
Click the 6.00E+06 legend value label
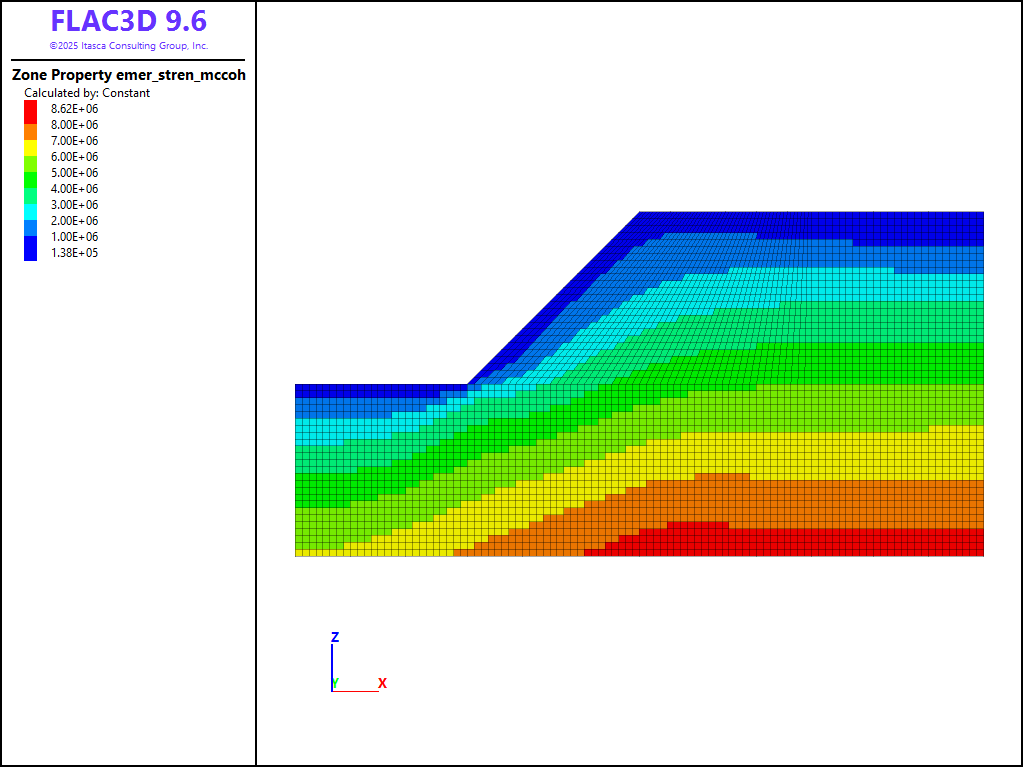(74, 157)
